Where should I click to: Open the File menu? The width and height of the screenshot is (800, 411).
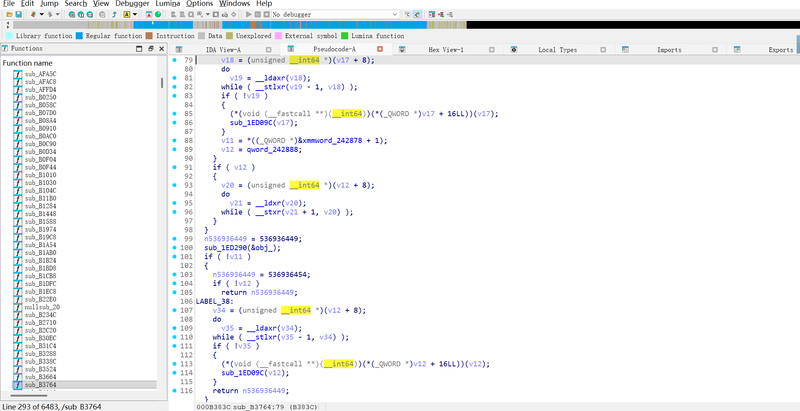pyautogui.click(x=9, y=4)
